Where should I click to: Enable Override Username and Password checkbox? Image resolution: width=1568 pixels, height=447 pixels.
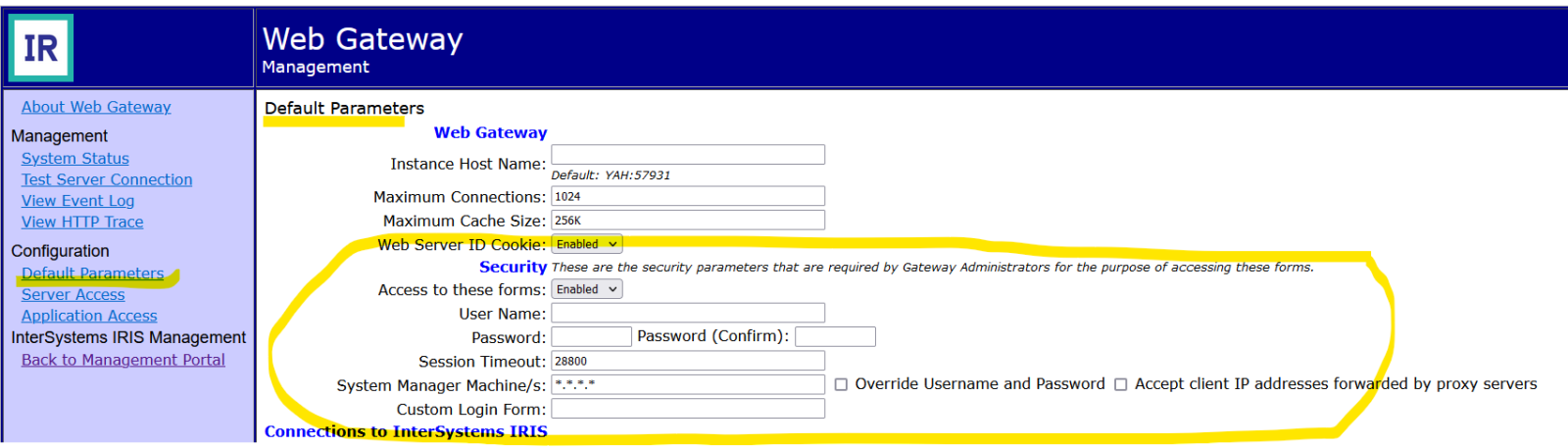[x=841, y=385]
